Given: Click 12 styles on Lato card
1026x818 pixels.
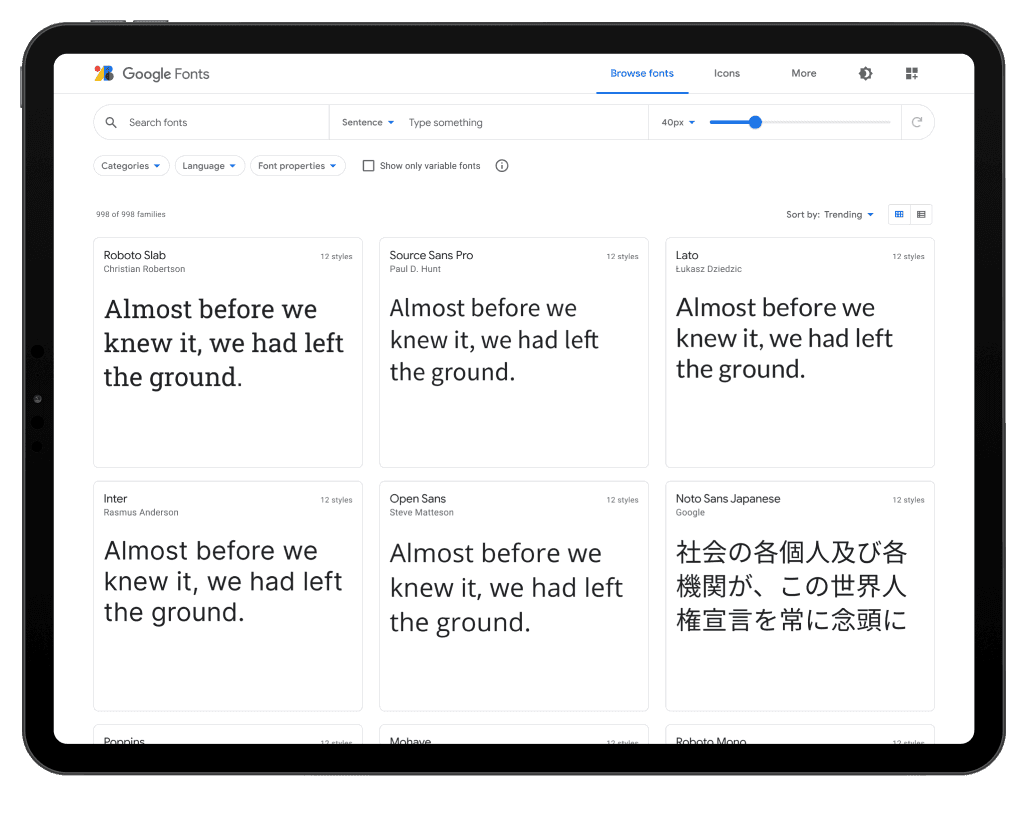Looking at the screenshot, I should [908, 257].
